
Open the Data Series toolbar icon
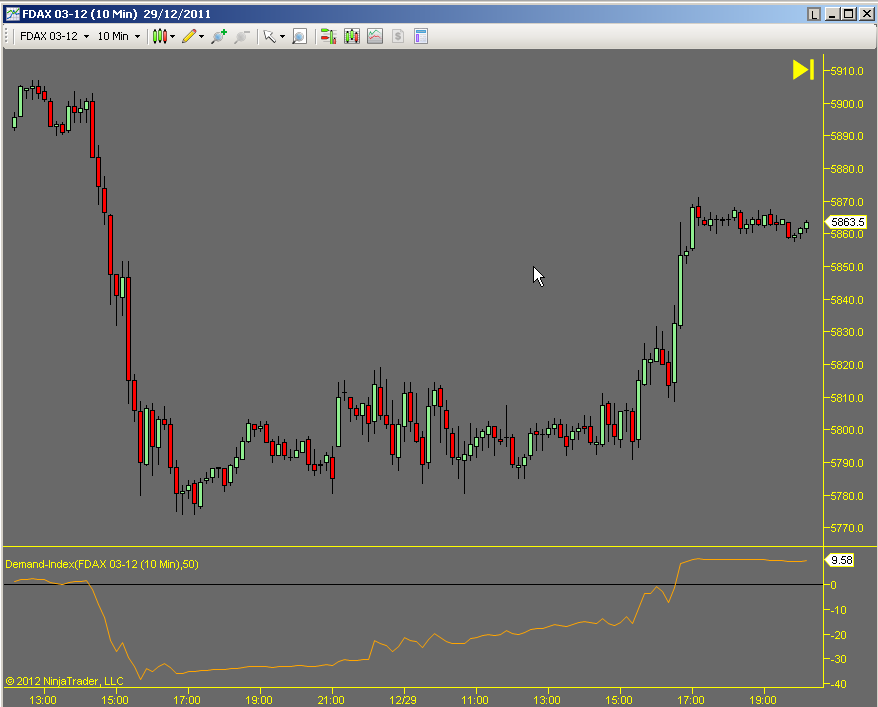[351, 36]
